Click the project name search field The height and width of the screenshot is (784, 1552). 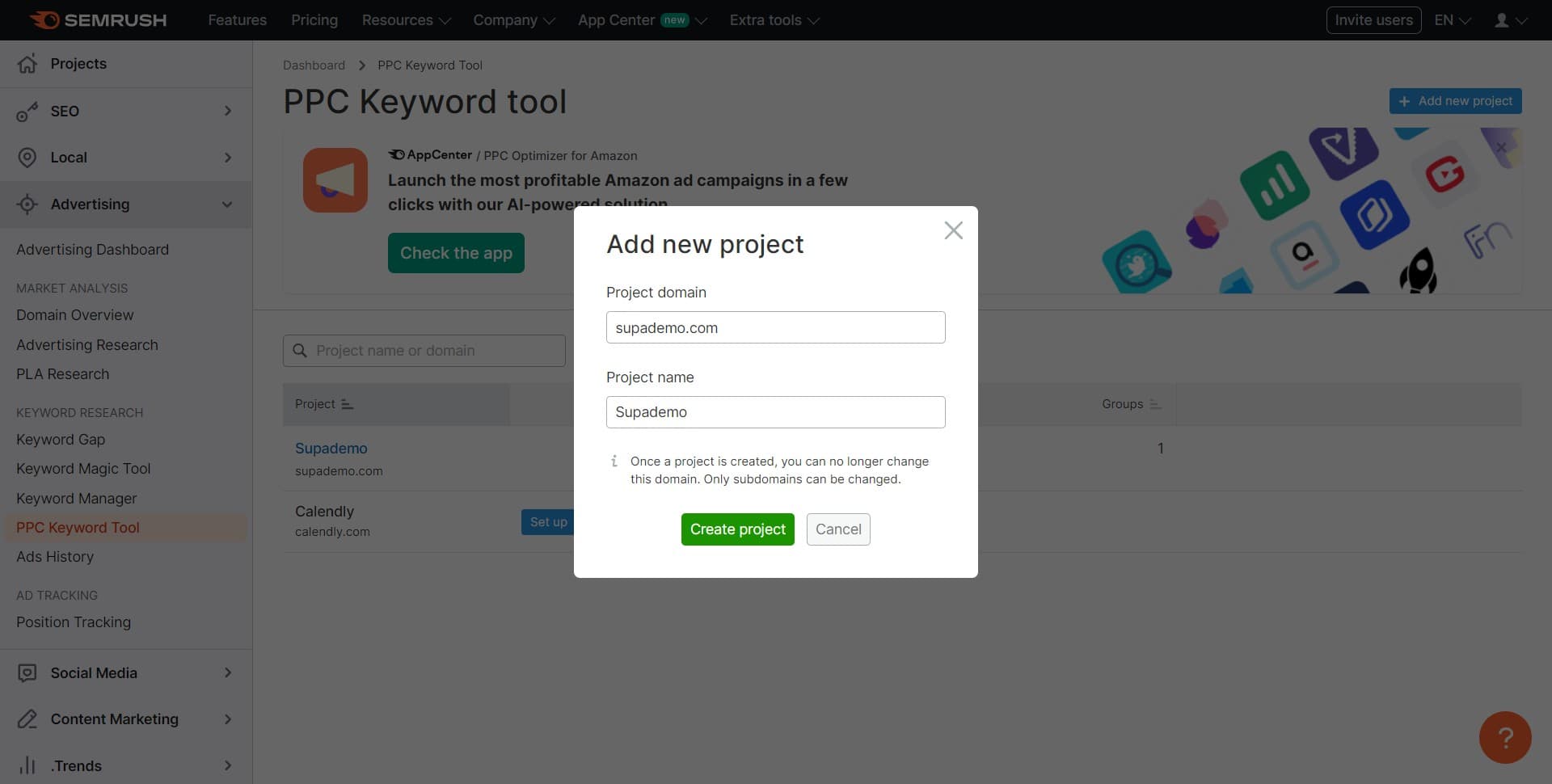coord(424,350)
